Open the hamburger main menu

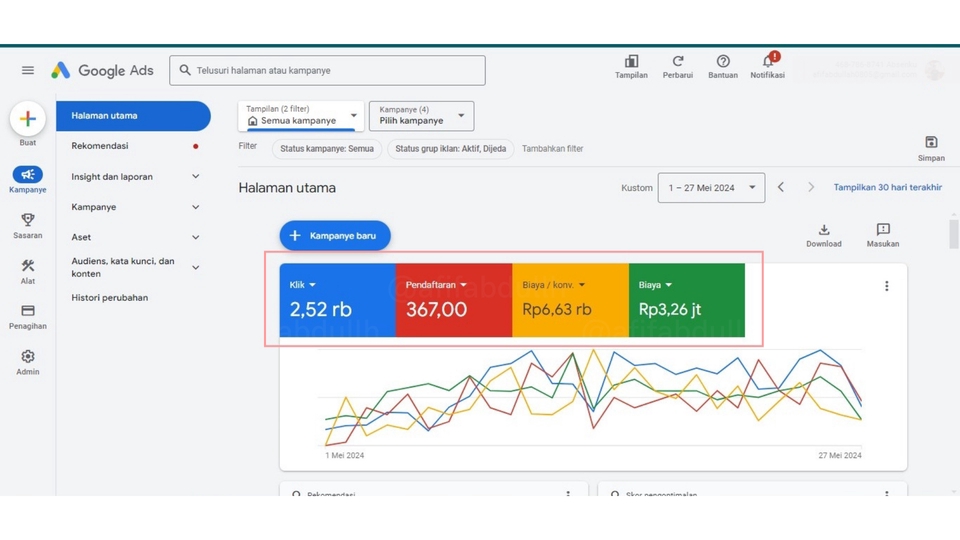[28, 70]
